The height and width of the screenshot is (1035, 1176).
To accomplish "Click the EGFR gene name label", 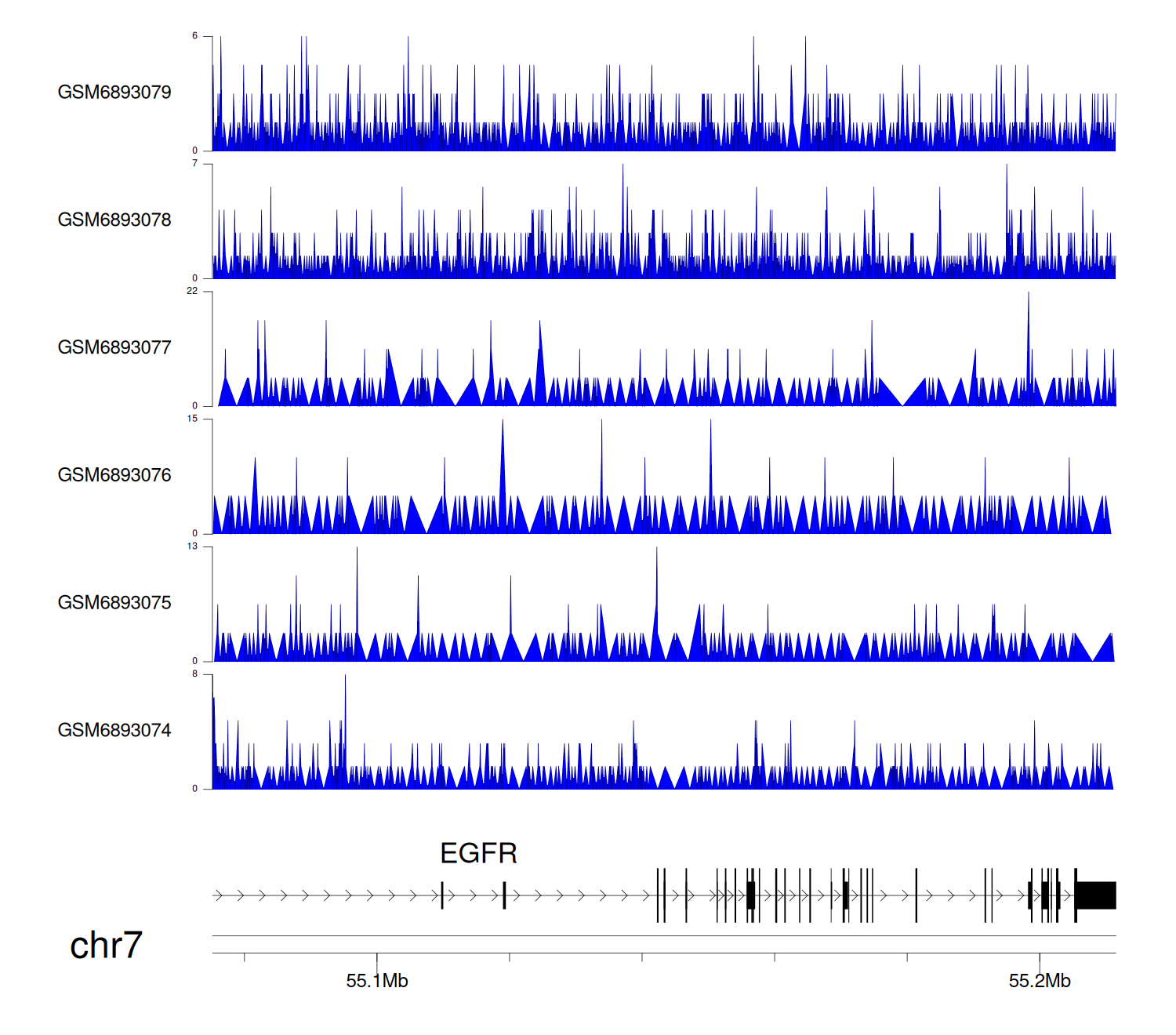I will pyautogui.click(x=478, y=853).
